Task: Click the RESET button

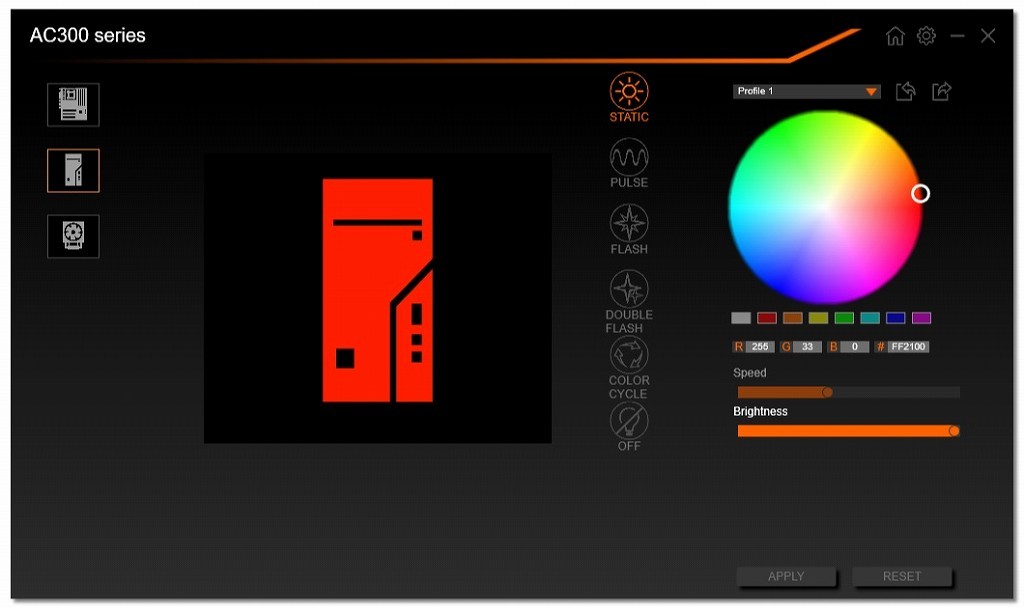Action: click(901, 576)
